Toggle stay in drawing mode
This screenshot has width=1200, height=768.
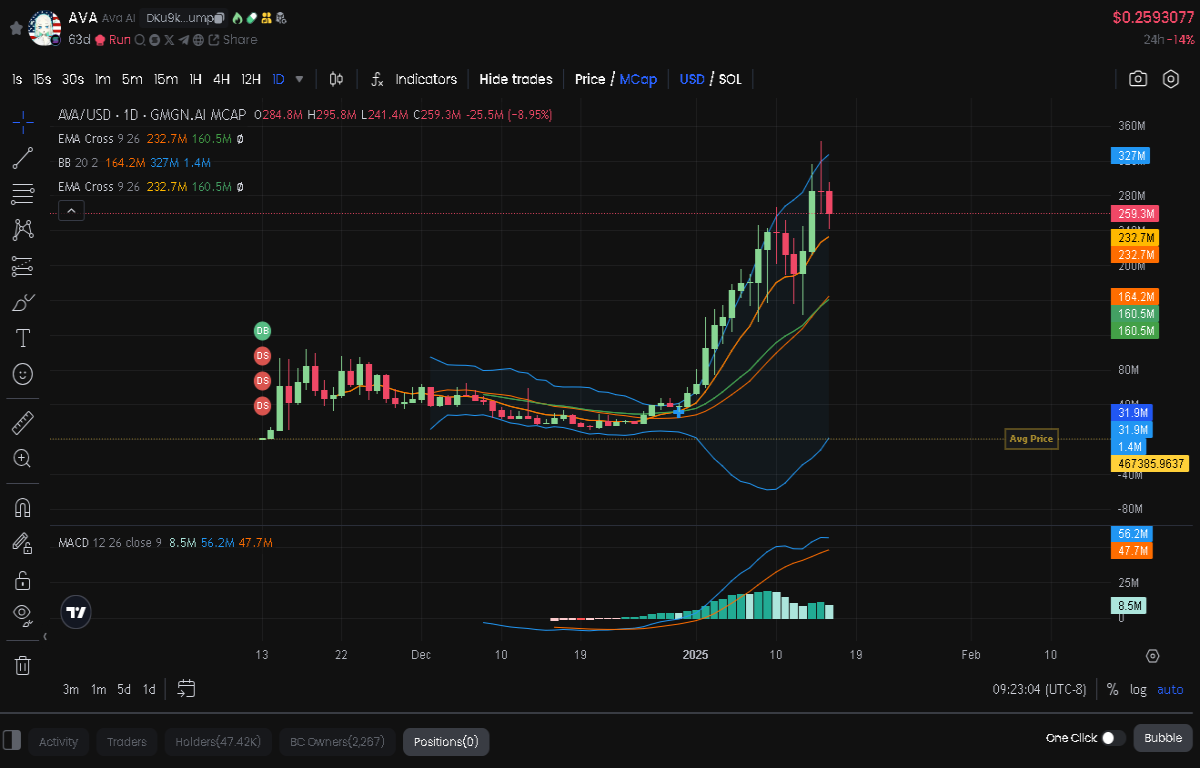[22, 543]
